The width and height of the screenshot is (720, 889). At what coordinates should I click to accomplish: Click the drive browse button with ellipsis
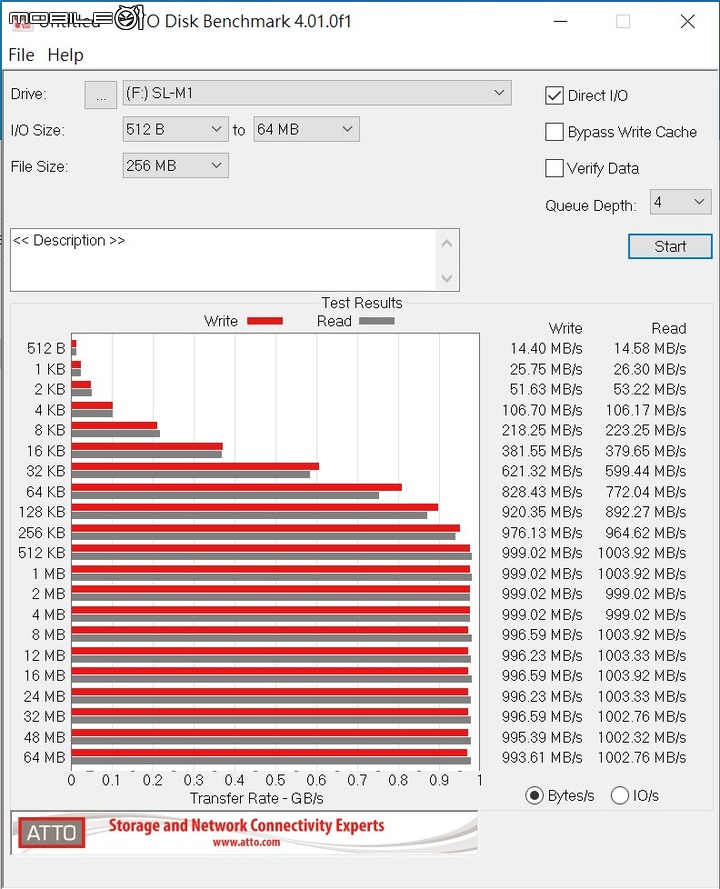click(x=100, y=94)
